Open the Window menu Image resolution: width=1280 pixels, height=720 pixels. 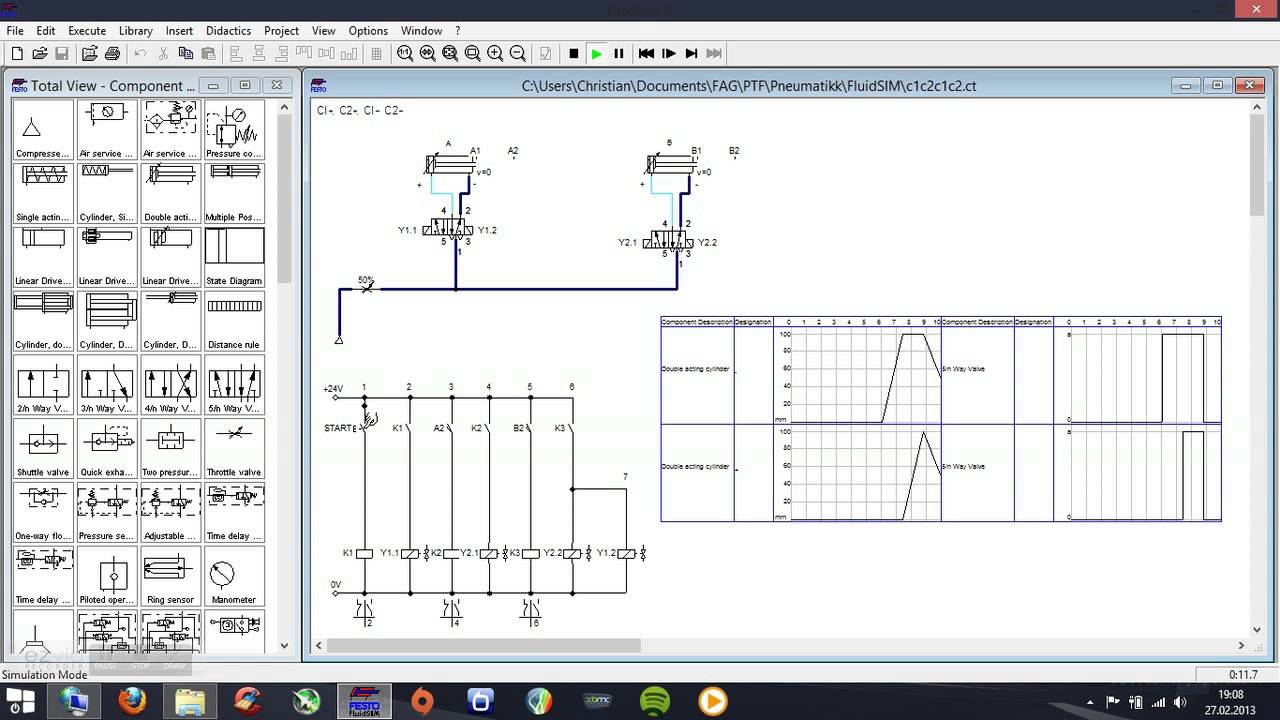coord(421,30)
